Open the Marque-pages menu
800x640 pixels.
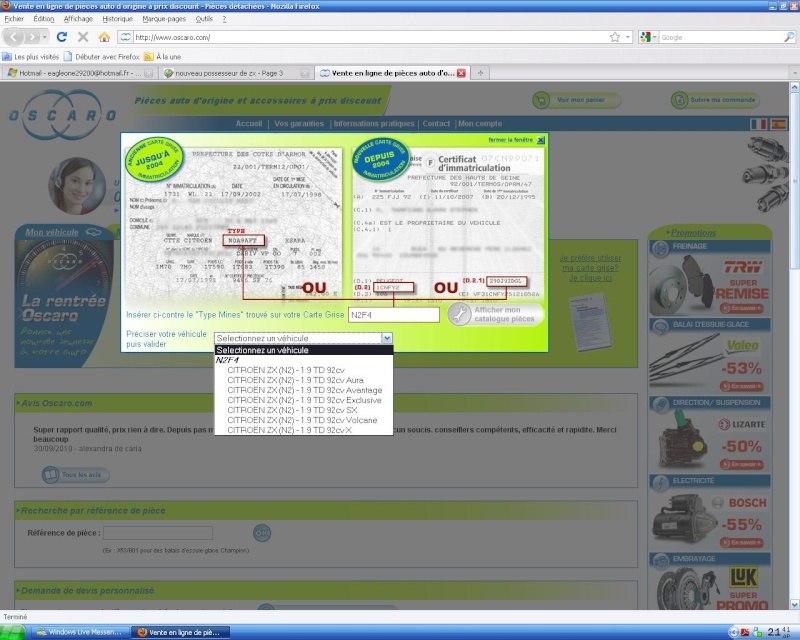pyautogui.click(x=164, y=19)
